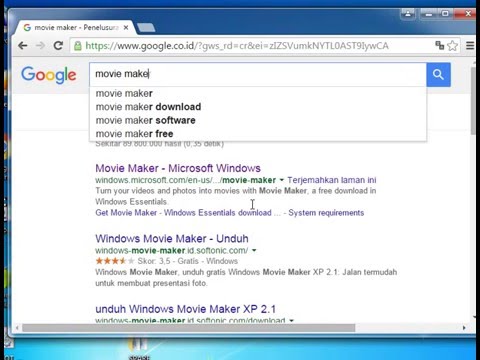Click in the Google search box
Image resolution: width=480 pixels, height=360 pixels.
pyautogui.click(x=258, y=74)
